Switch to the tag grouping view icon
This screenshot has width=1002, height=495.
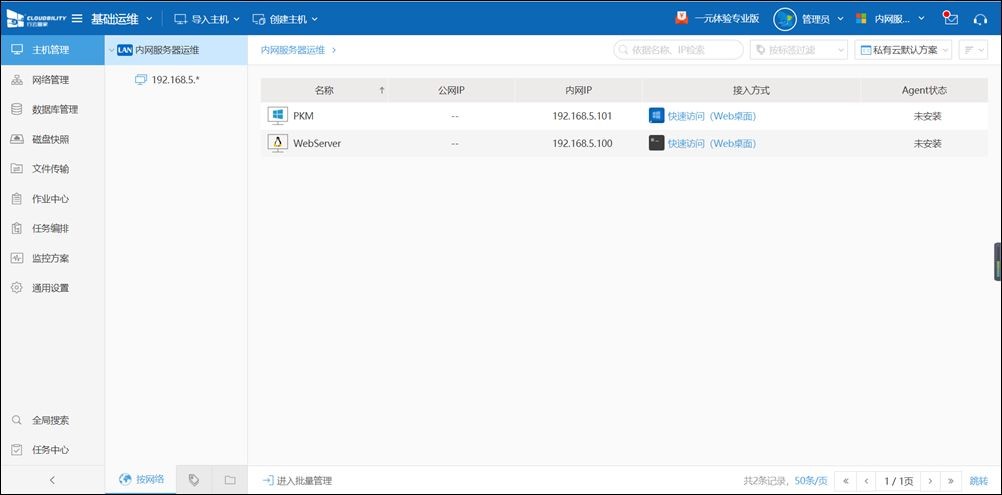coord(193,480)
